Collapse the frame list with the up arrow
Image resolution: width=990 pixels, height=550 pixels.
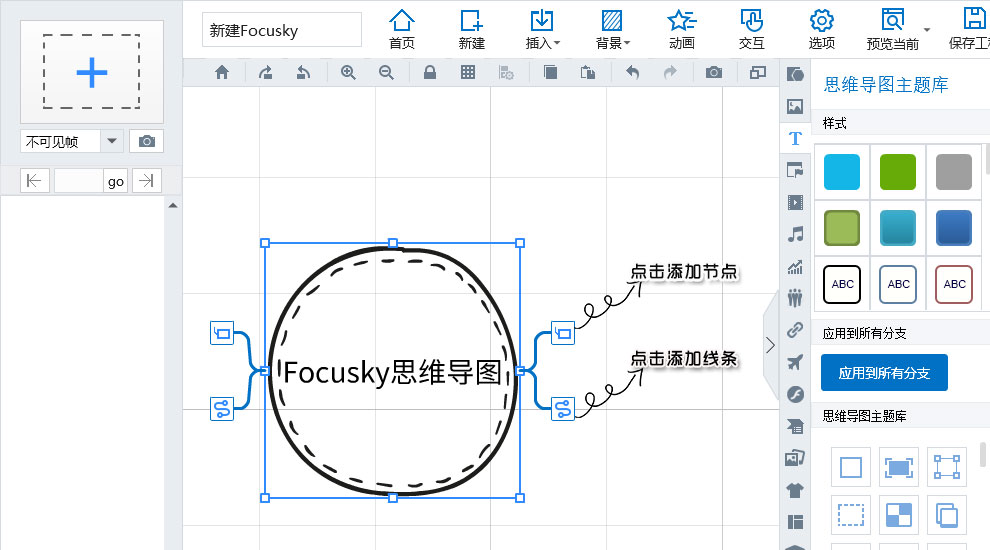pos(173,205)
